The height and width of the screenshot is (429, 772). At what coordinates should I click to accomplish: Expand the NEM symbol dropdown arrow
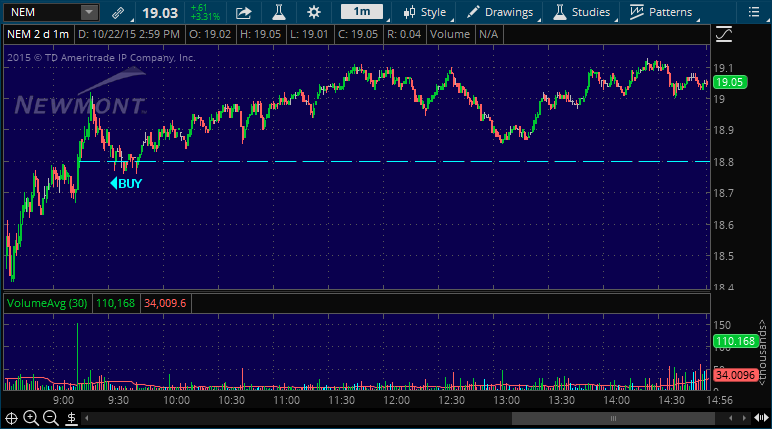(x=89, y=12)
